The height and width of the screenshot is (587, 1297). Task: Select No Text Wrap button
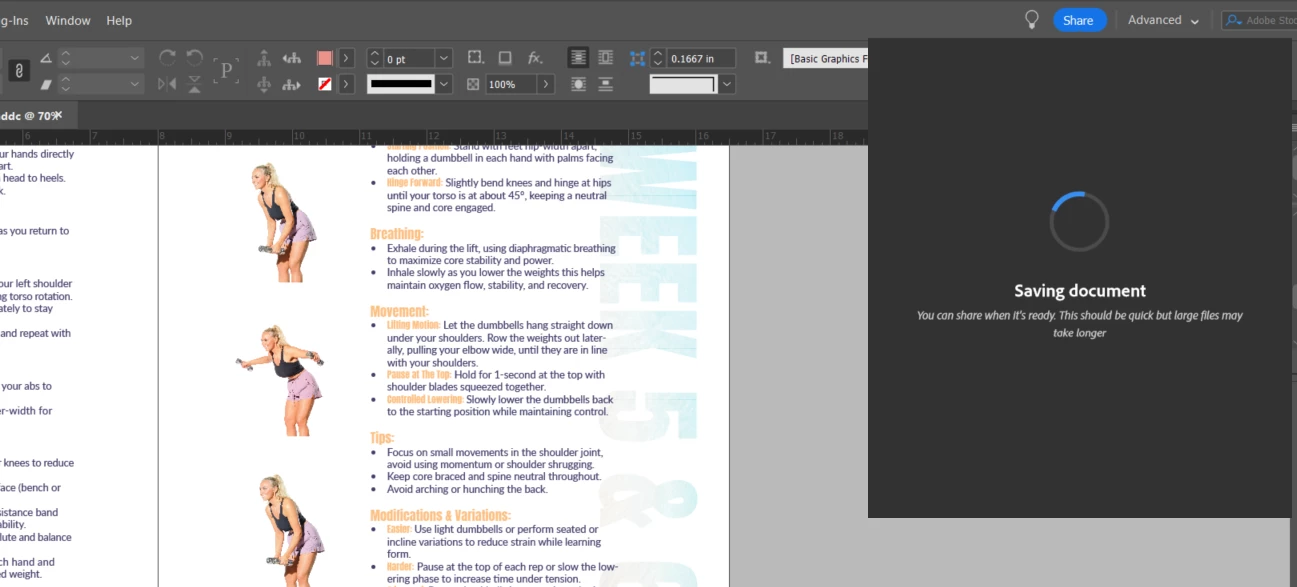(578, 58)
